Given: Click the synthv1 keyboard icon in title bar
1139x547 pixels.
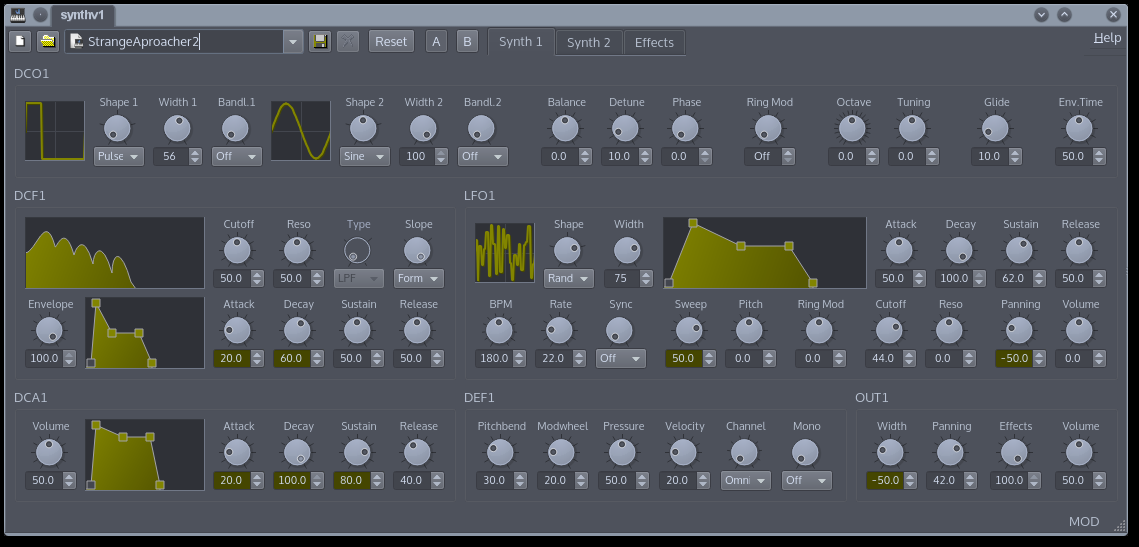Looking at the screenshot, I should coord(18,15).
